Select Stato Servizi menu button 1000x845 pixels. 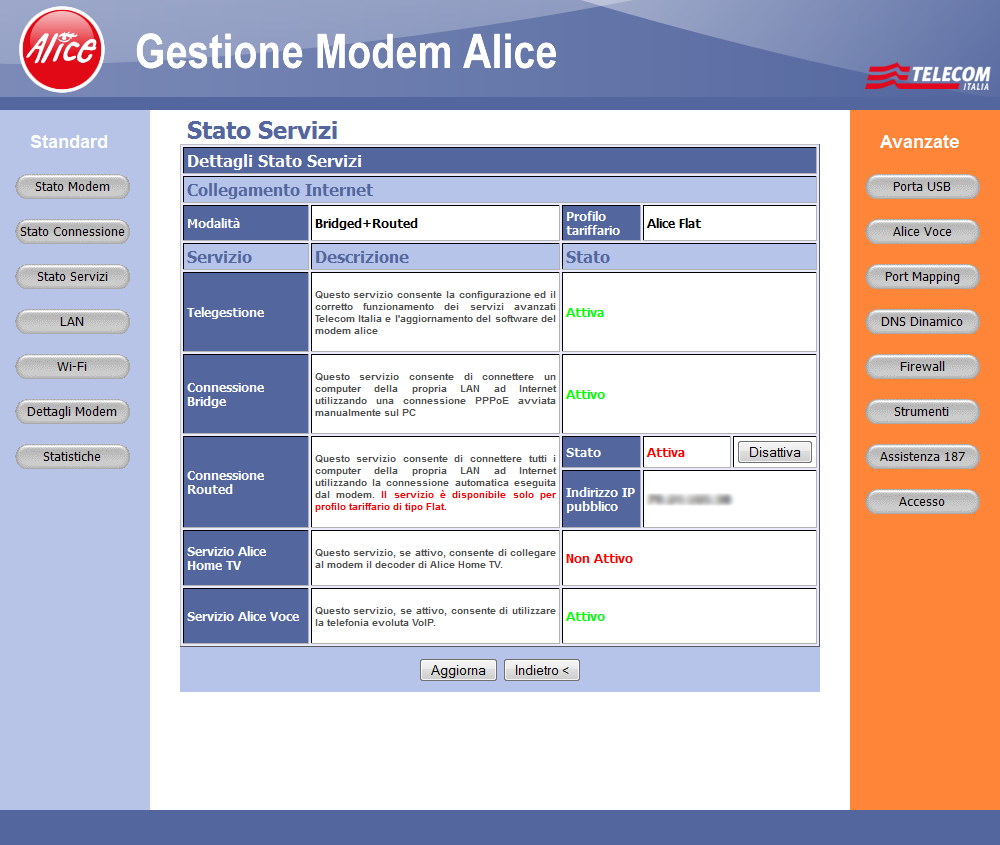[x=72, y=277]
